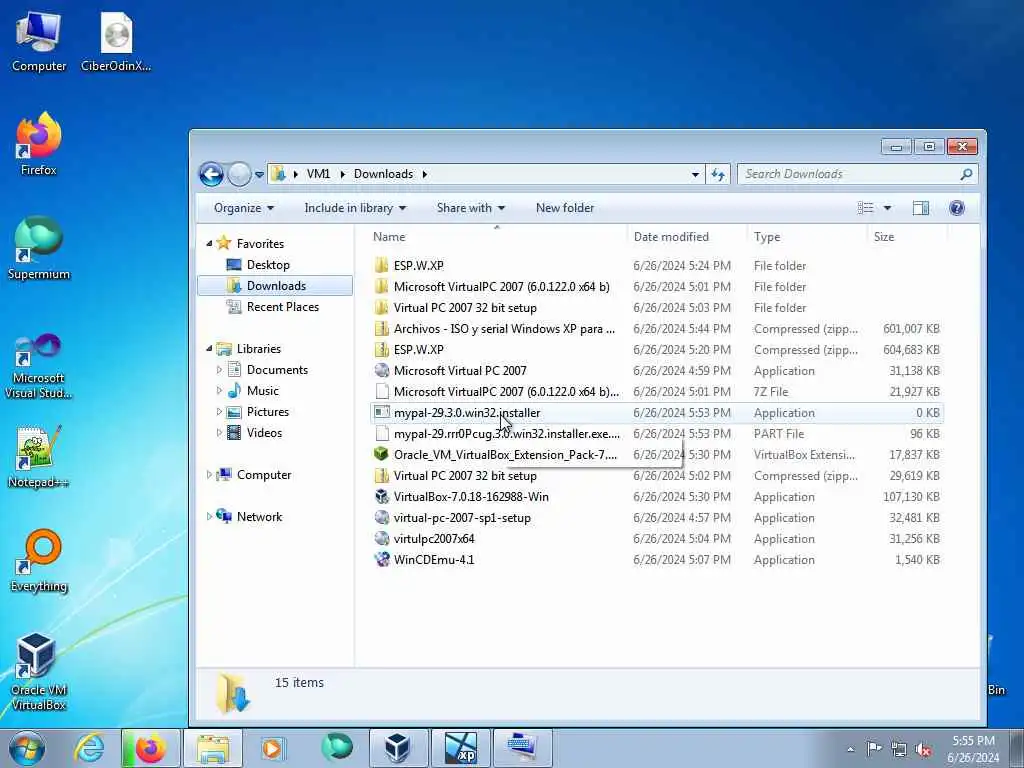The height and width of the screenshot is (768, 1024).
Task: Select Desktop under Favorites
Action: tap(268, 264)
